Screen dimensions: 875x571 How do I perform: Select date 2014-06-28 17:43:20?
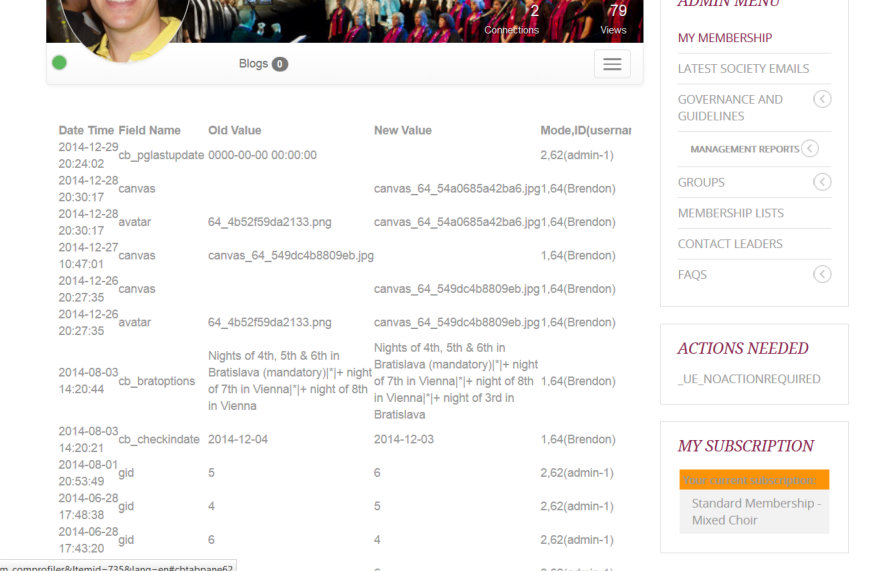point(88,540)
